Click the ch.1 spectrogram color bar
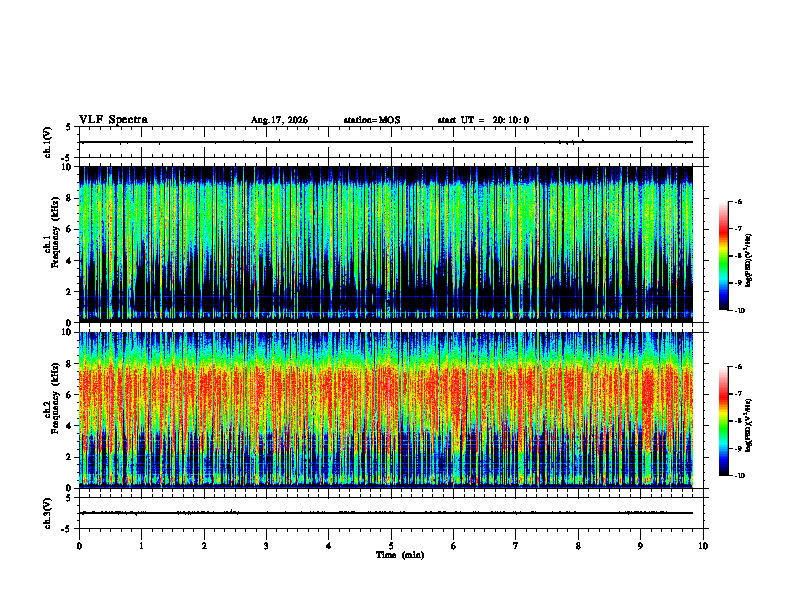792x612 pixels. [724, 256]
